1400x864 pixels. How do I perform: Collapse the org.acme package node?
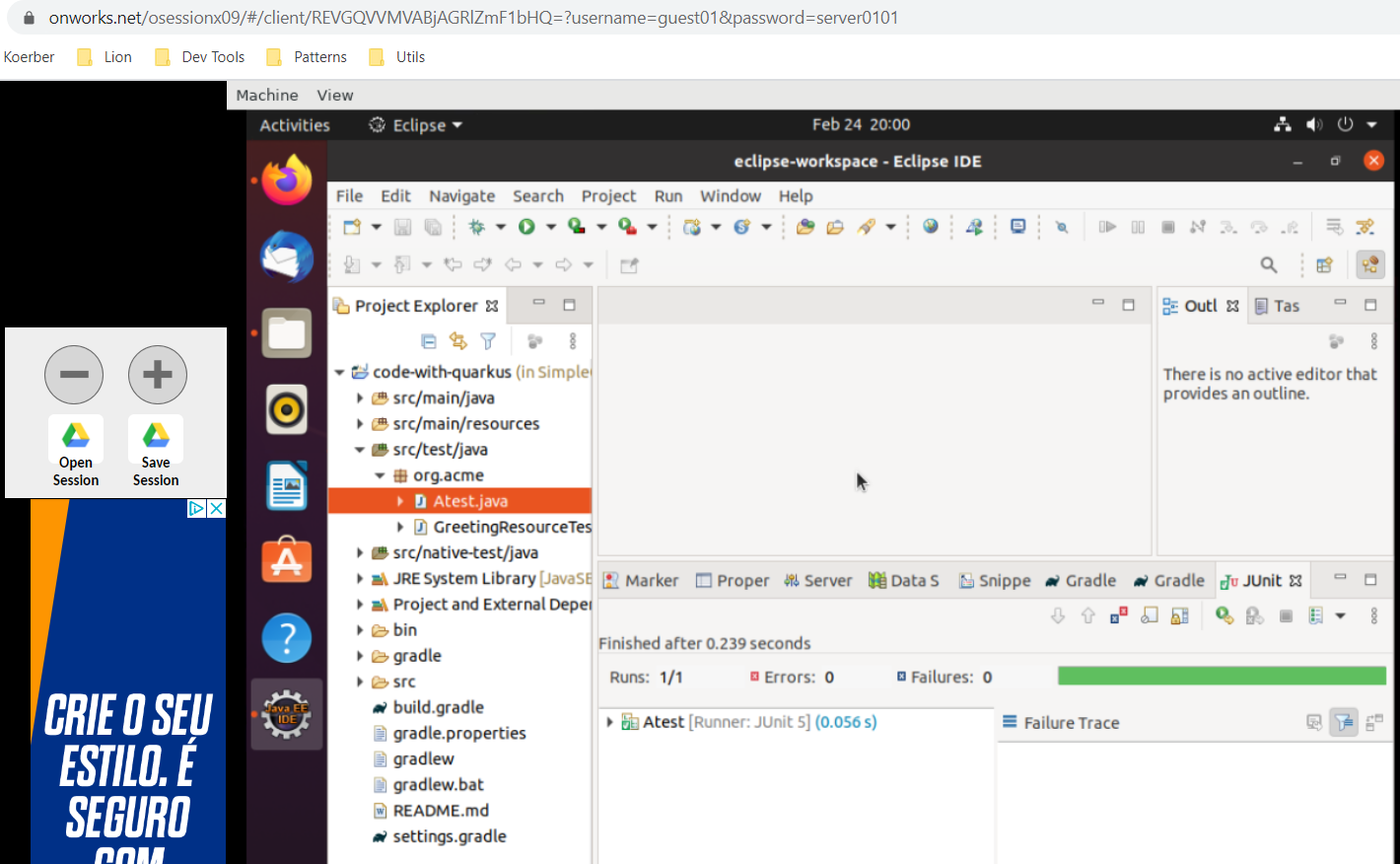pyautogui.click(x=380, y=475)
